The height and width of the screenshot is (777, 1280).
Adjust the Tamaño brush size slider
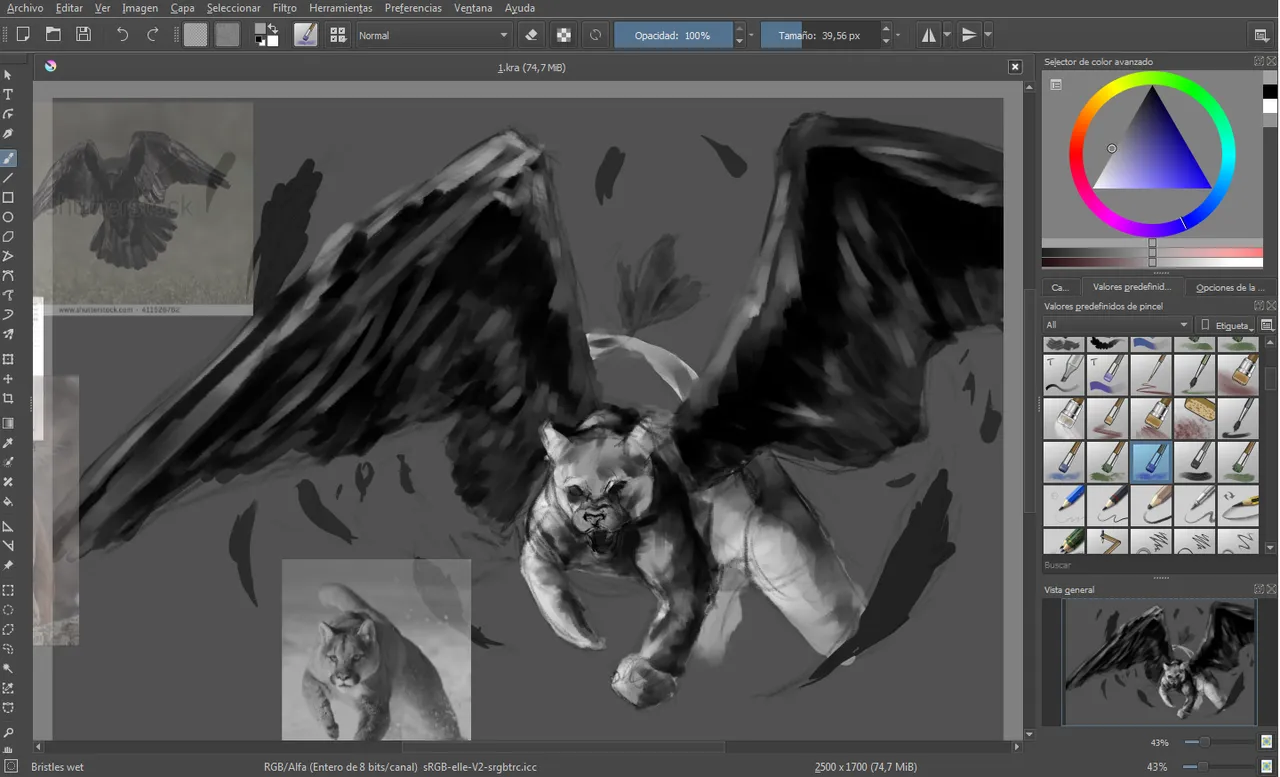tap(819, 35)
